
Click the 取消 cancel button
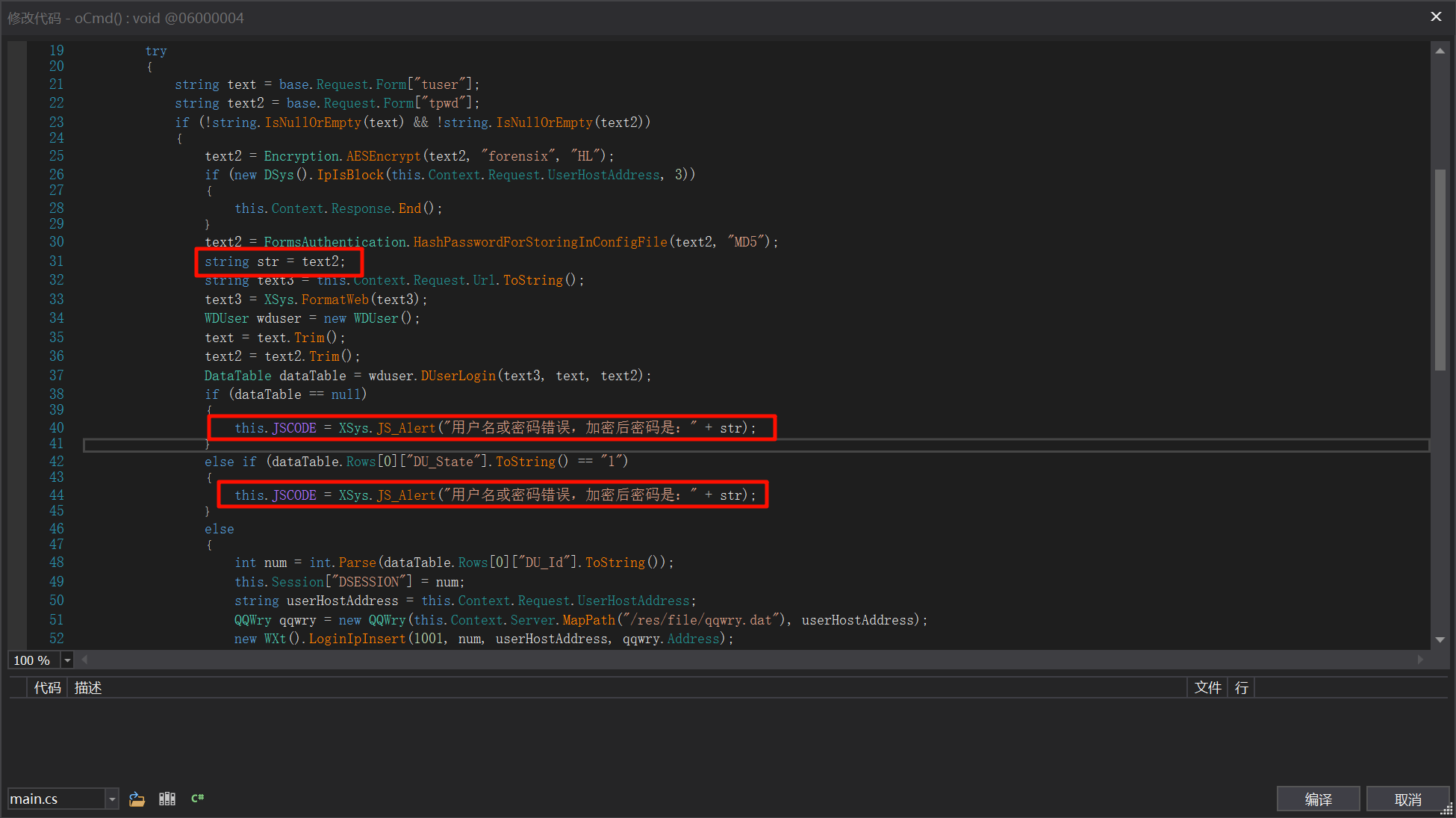(1407, 799)
